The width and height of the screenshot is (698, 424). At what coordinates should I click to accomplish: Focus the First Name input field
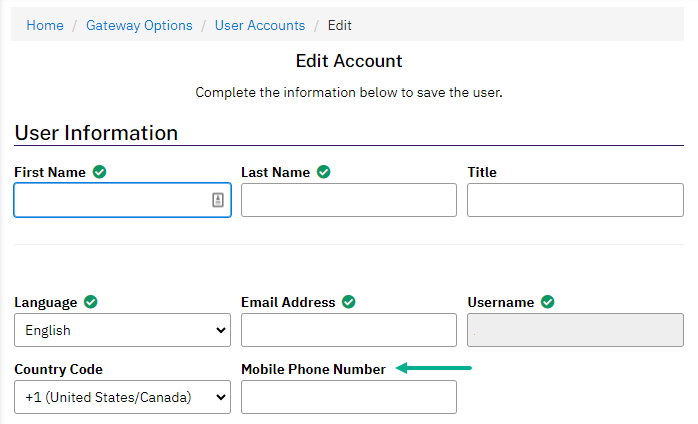pyautogui.click(x=122, y=200)
